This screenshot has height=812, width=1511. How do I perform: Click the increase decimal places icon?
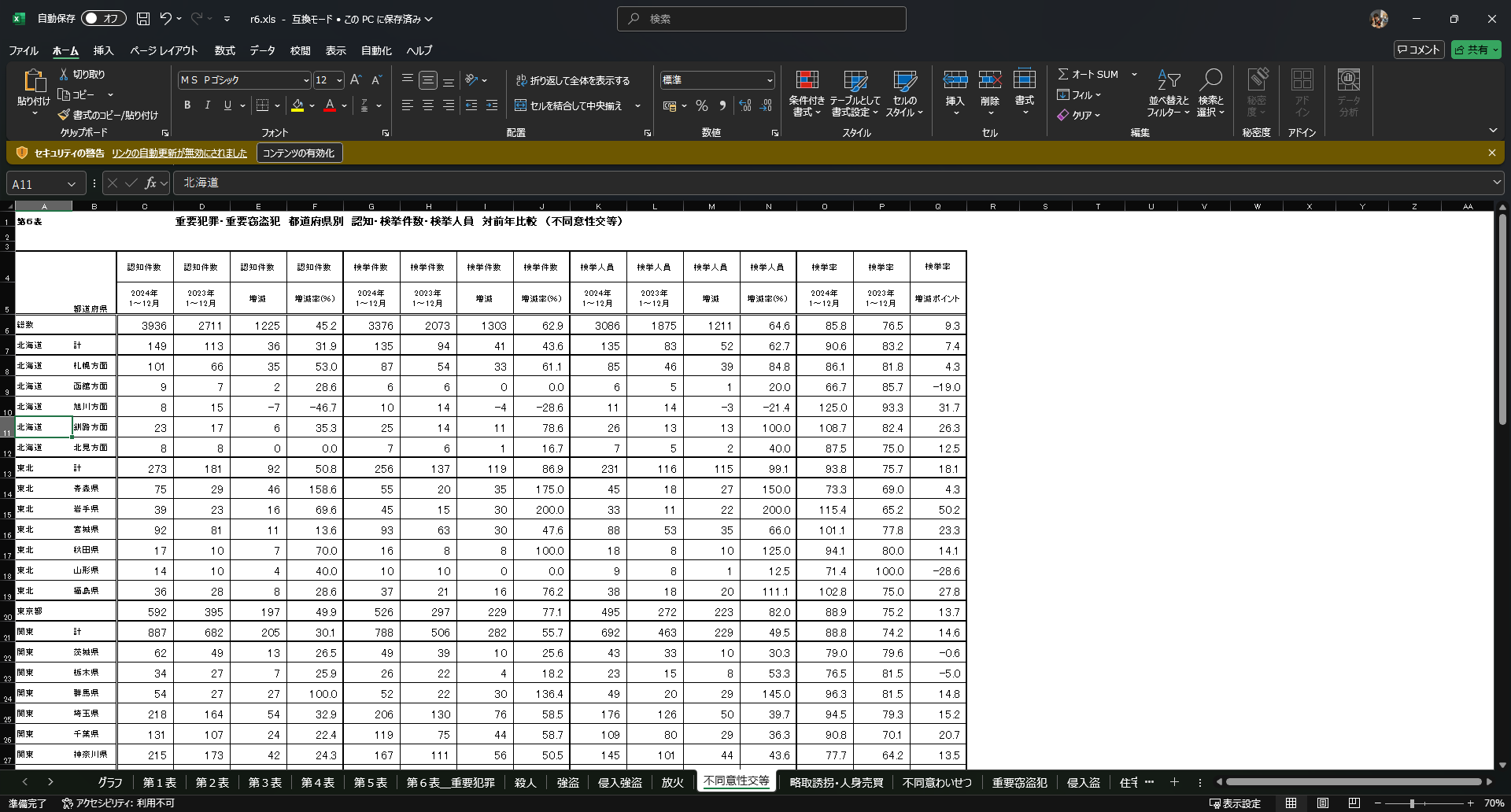pyautogui.click(x=744, y=105)
